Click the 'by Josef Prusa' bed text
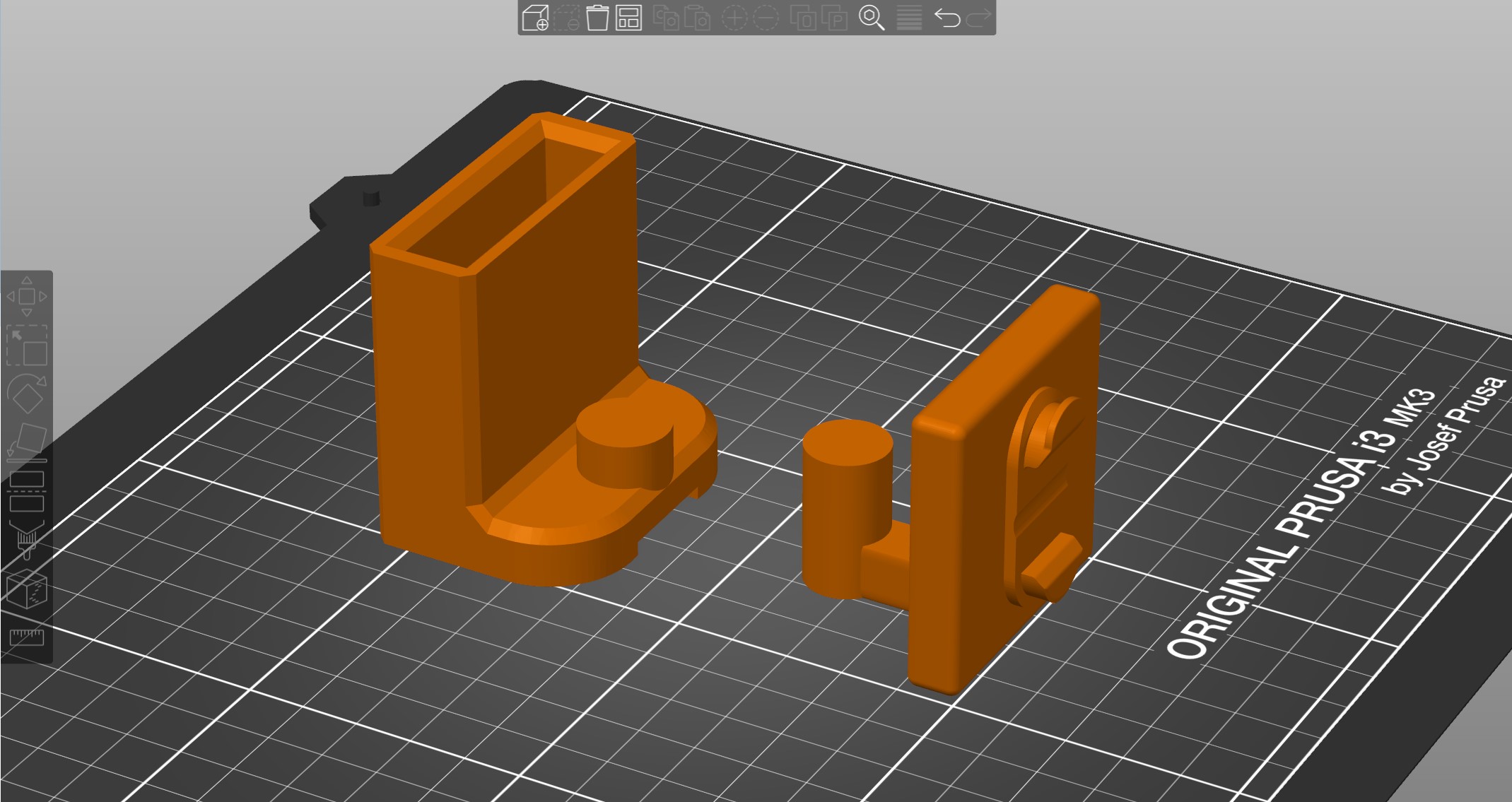The height and width of the screenshot is (802, 1512). tap(1445, 435)
